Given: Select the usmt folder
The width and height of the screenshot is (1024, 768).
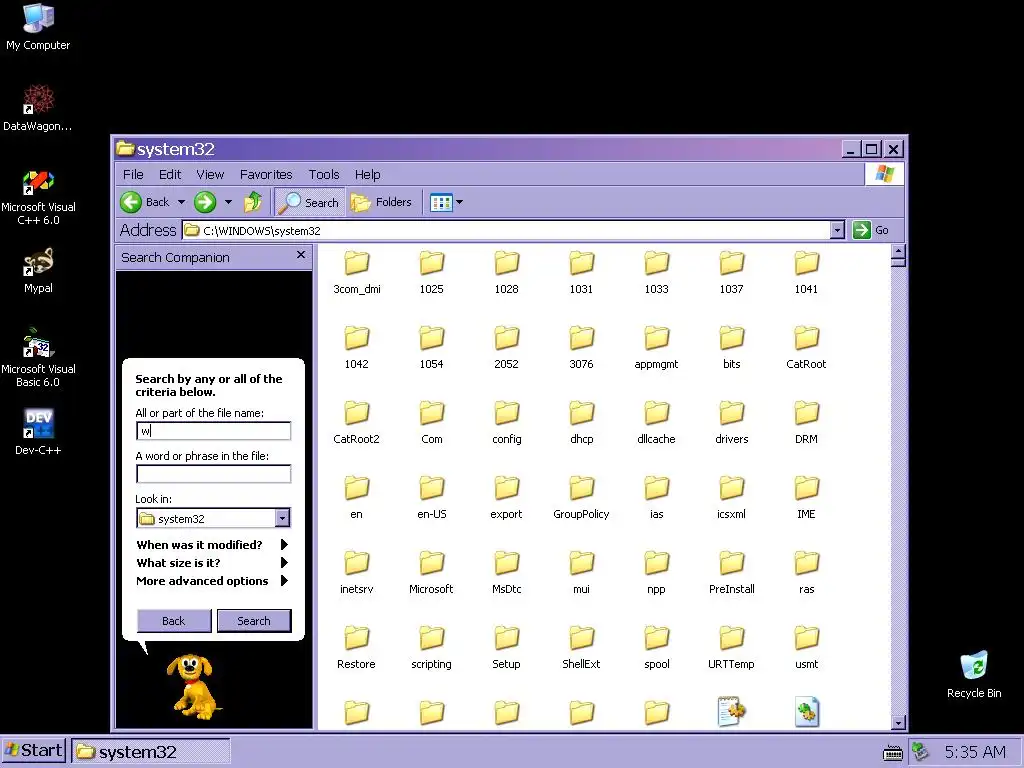Looking at the screenshot, I should [x=806, y=646].
